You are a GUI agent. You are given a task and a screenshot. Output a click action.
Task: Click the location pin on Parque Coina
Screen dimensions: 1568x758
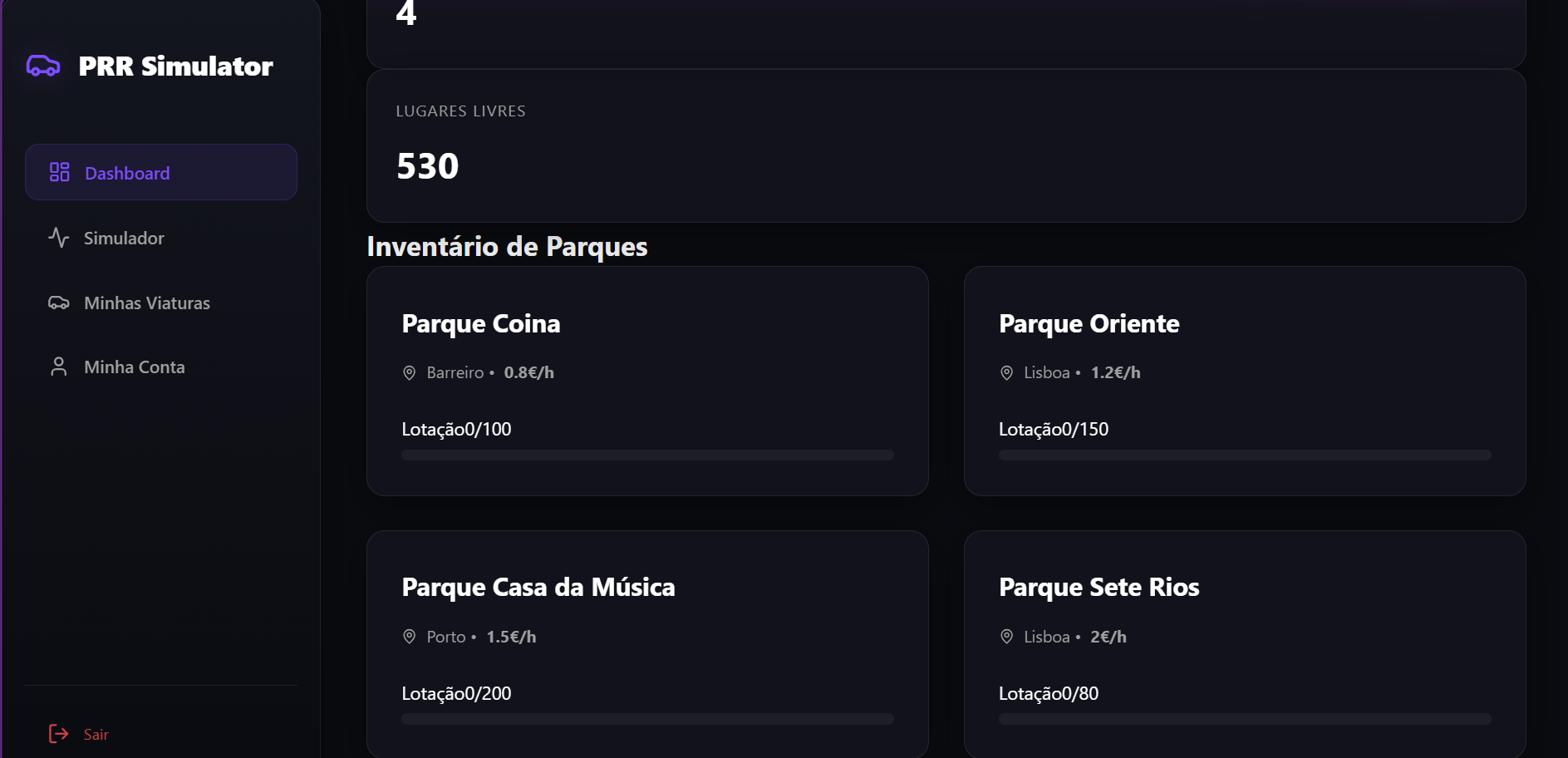(408, 372)
